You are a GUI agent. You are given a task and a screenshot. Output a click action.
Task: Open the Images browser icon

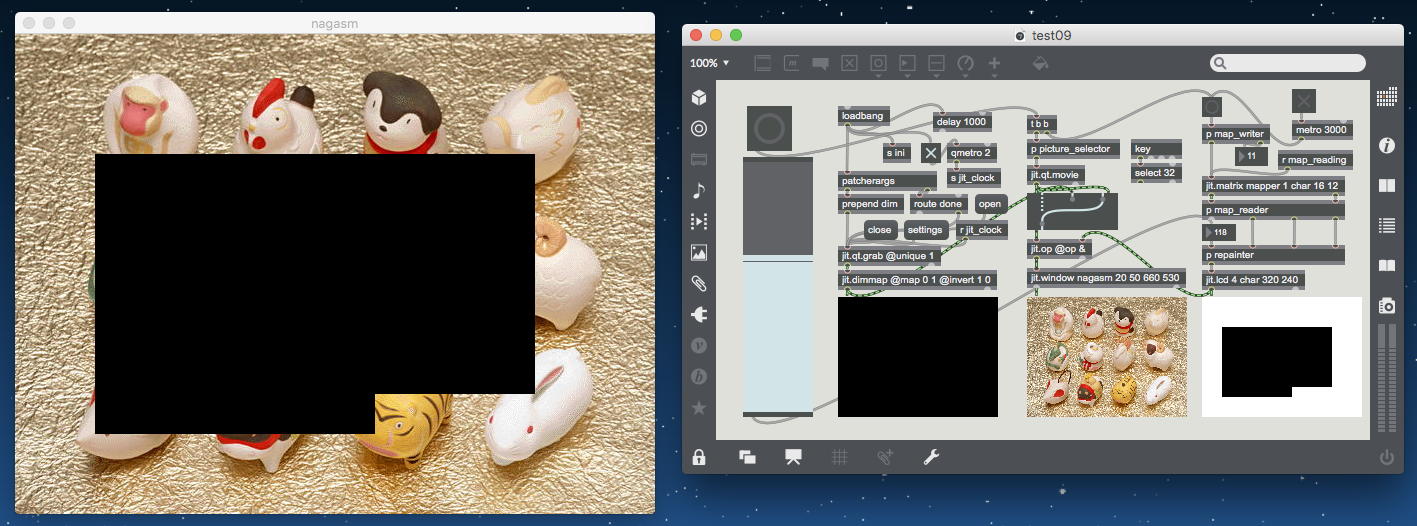[699, 253]
